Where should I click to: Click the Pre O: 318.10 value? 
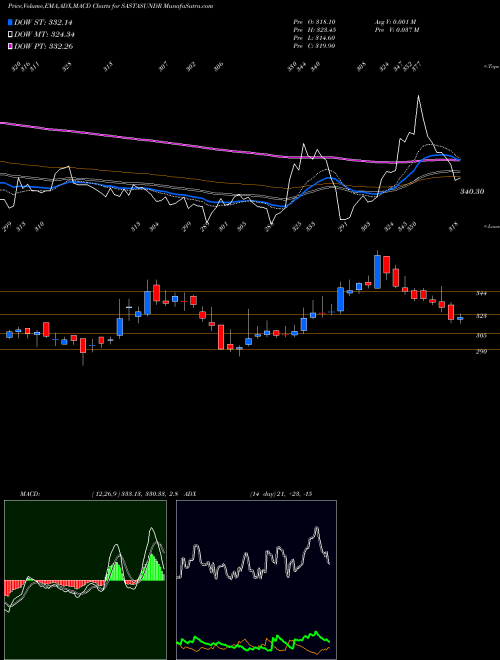click(314, 22)
